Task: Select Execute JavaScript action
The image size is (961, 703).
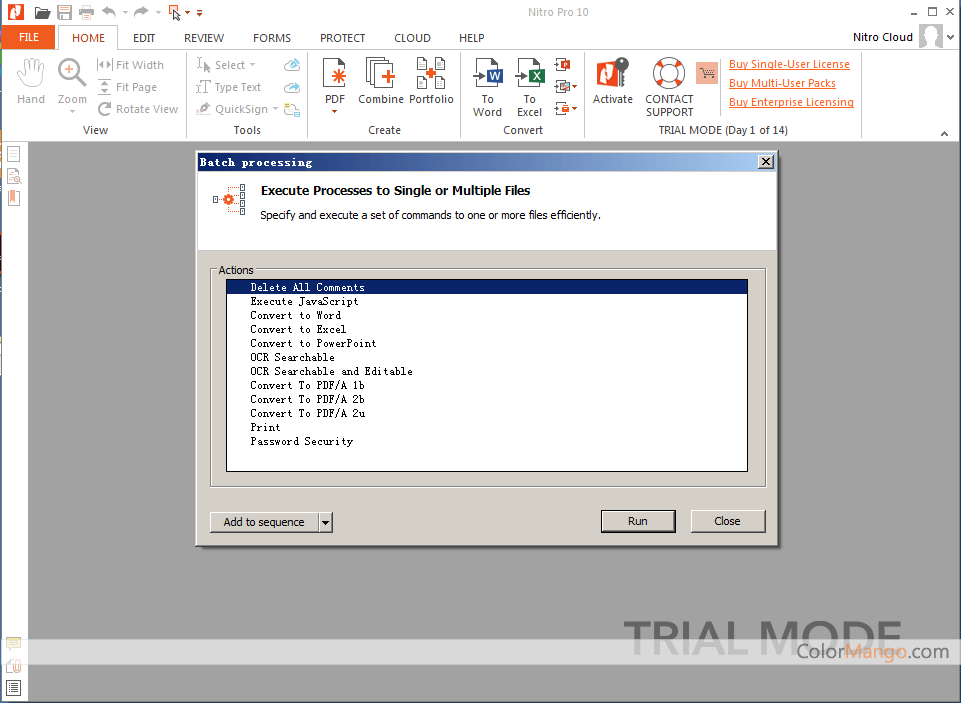Action: point(487,302)
